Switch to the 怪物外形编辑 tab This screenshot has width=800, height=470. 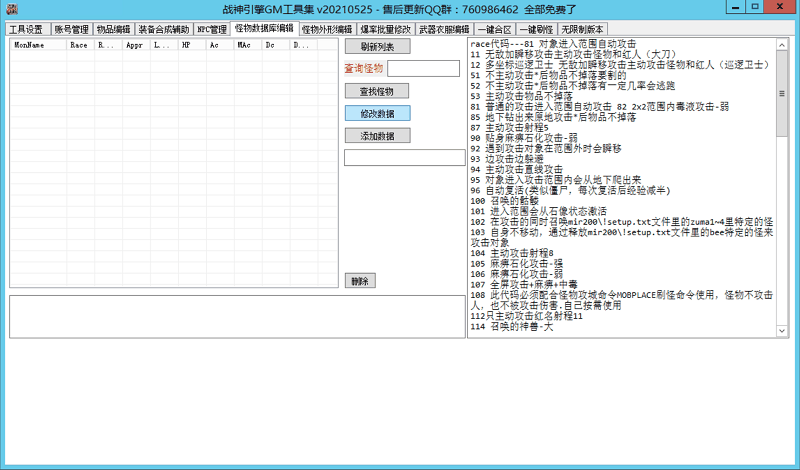point(327,29)
